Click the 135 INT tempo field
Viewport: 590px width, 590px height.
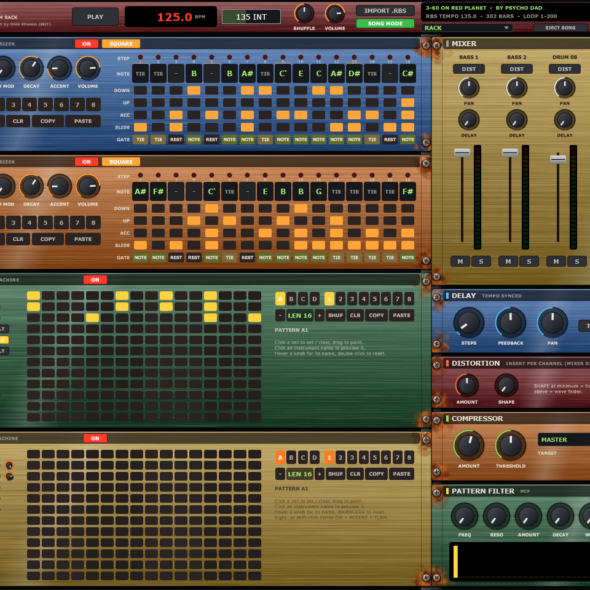point(251,17)
